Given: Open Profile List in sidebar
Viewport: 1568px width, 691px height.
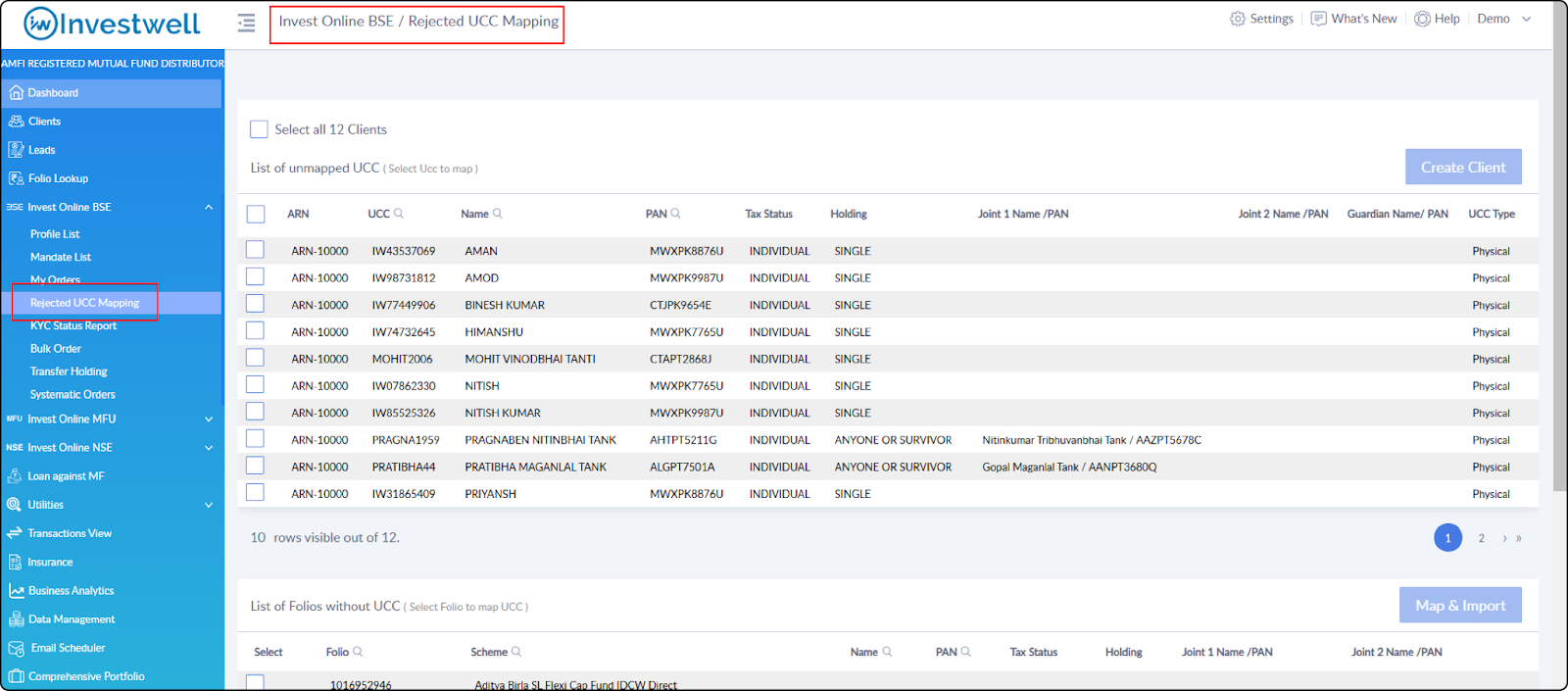Looking at the screenshot, I should (55, 234).
